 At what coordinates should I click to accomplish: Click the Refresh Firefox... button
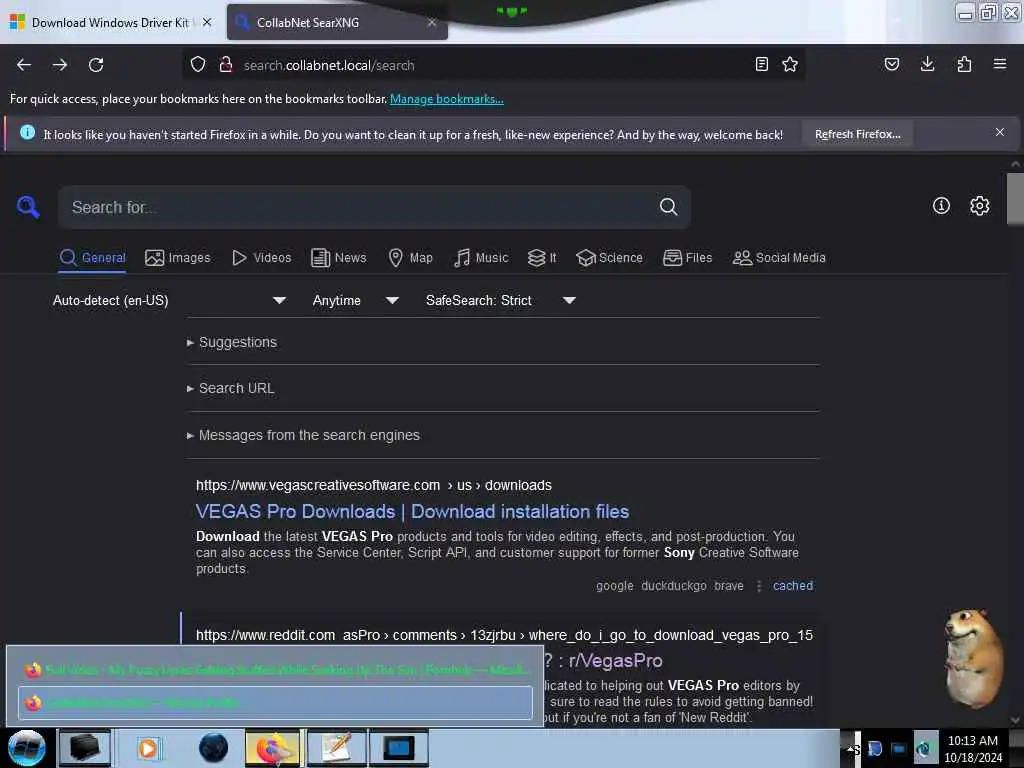857,134
